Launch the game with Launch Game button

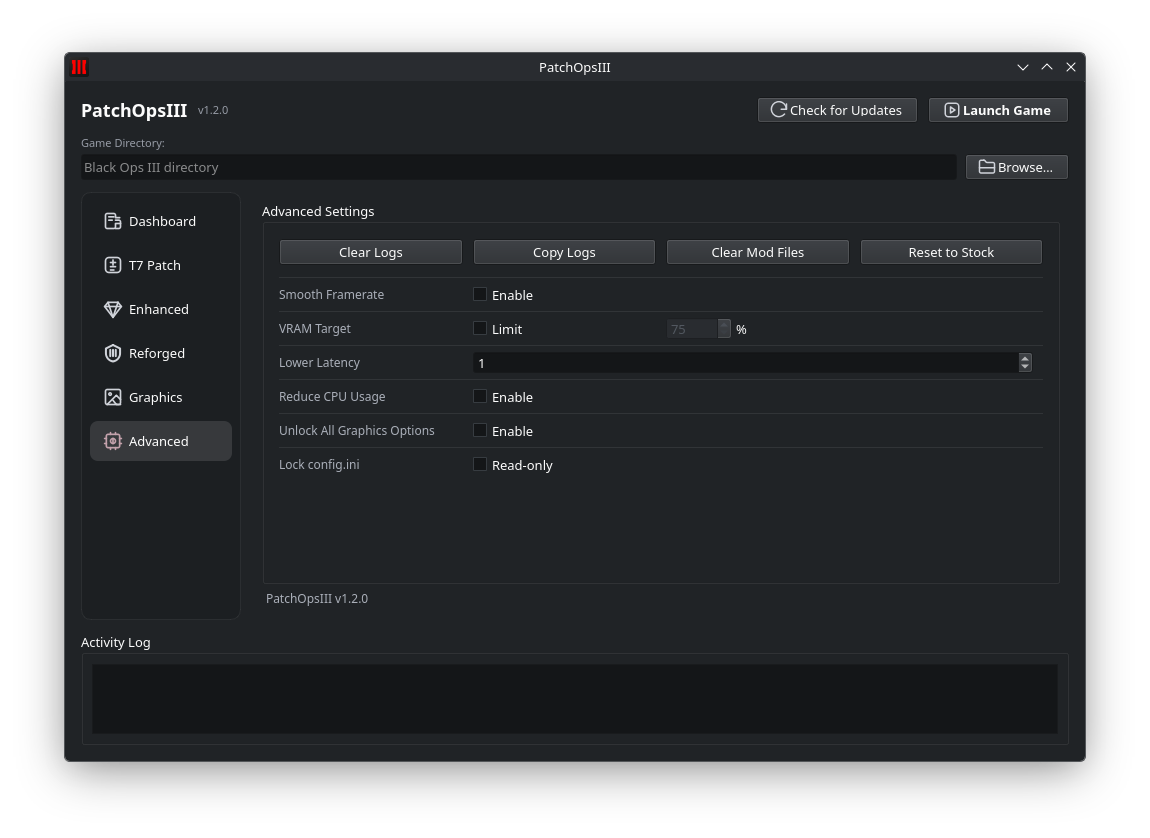tap(997, 110)
